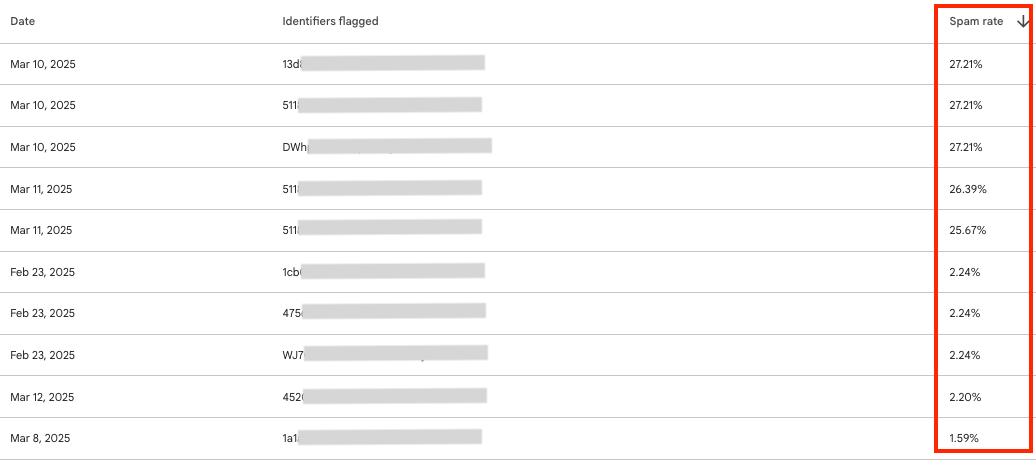Click the identifier starting with 1a1
Viewport: 1036px width, 460px height.
(382, 438)
